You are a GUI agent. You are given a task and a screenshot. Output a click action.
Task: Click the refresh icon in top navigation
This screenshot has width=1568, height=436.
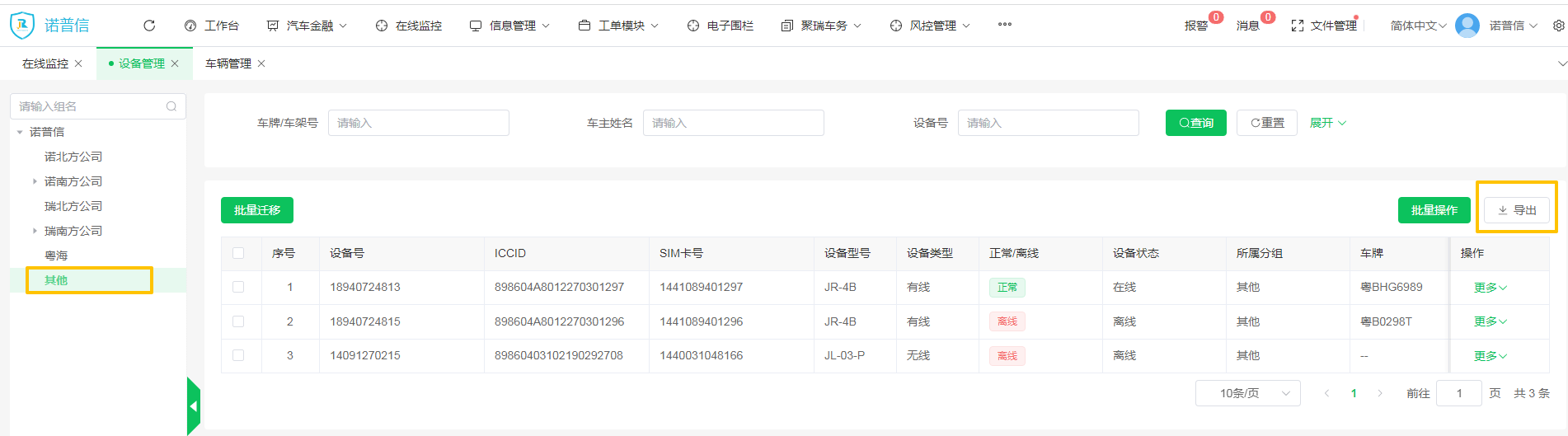pos(149,26)
